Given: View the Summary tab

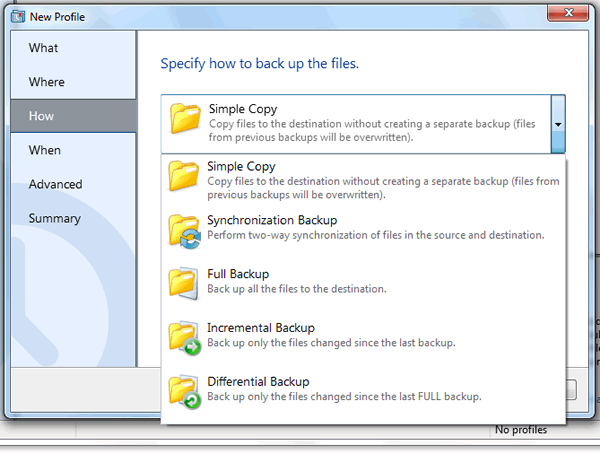Looking at the screenshot, I should [55, 218].
